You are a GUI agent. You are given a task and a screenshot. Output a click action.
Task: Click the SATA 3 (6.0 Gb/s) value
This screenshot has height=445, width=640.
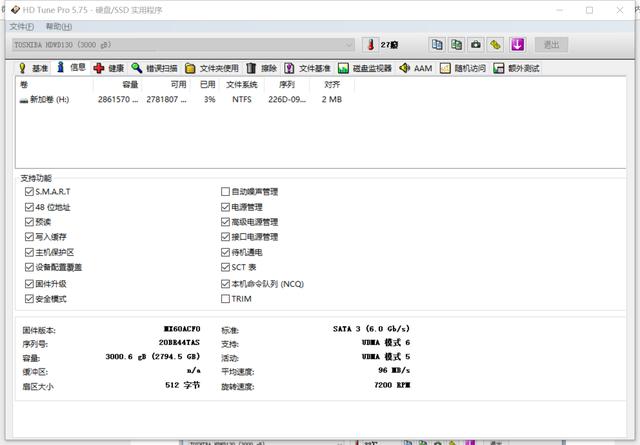point(371,329)
